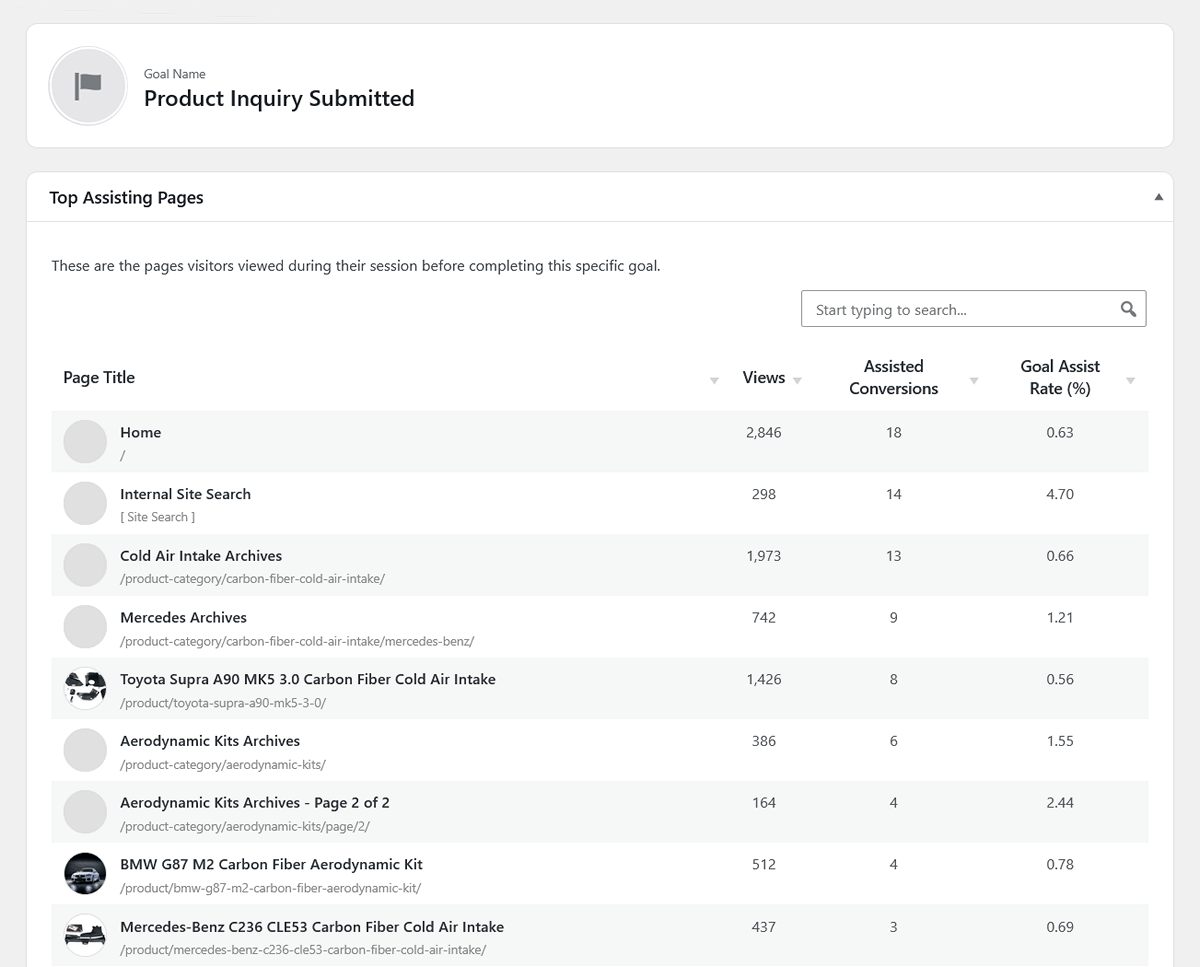Focus the Start typing to search field
Image resolution: width=1200 pixels, height=967 pixels.
(973, 309)
